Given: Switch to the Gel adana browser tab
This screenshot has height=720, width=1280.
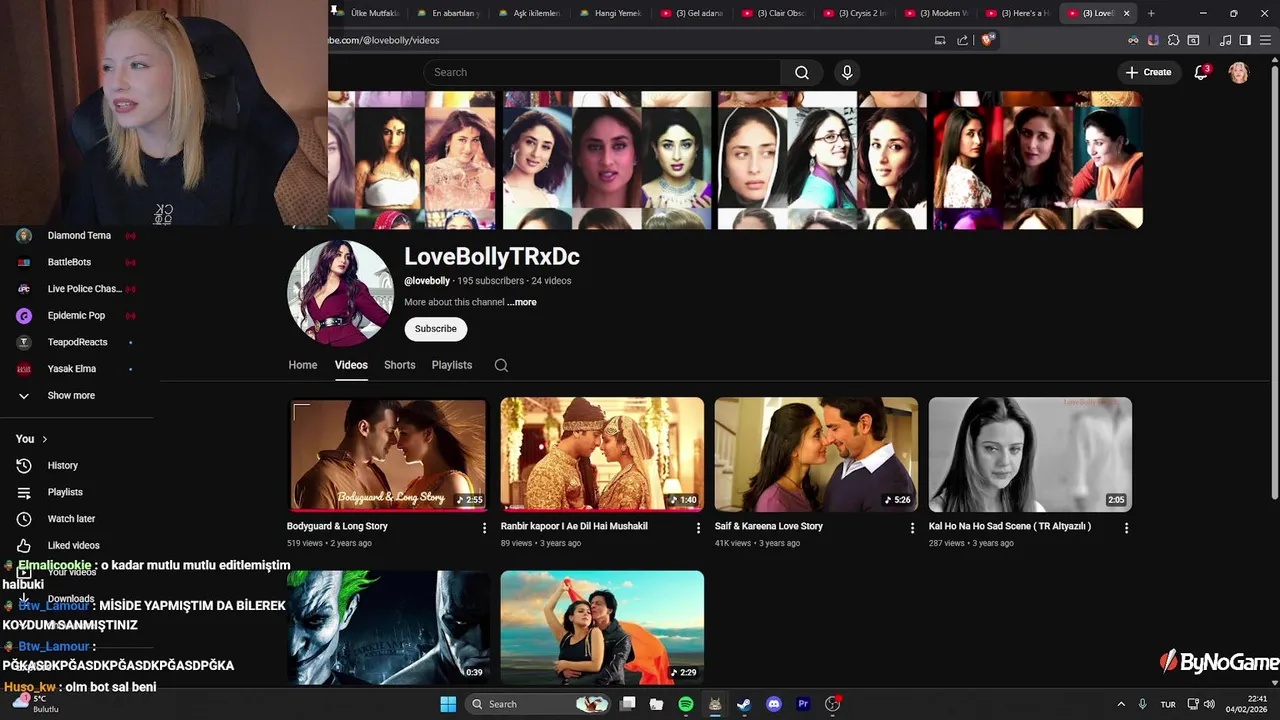Looking at the screenshot, I should pyautogui.click(x=692, y=13).
